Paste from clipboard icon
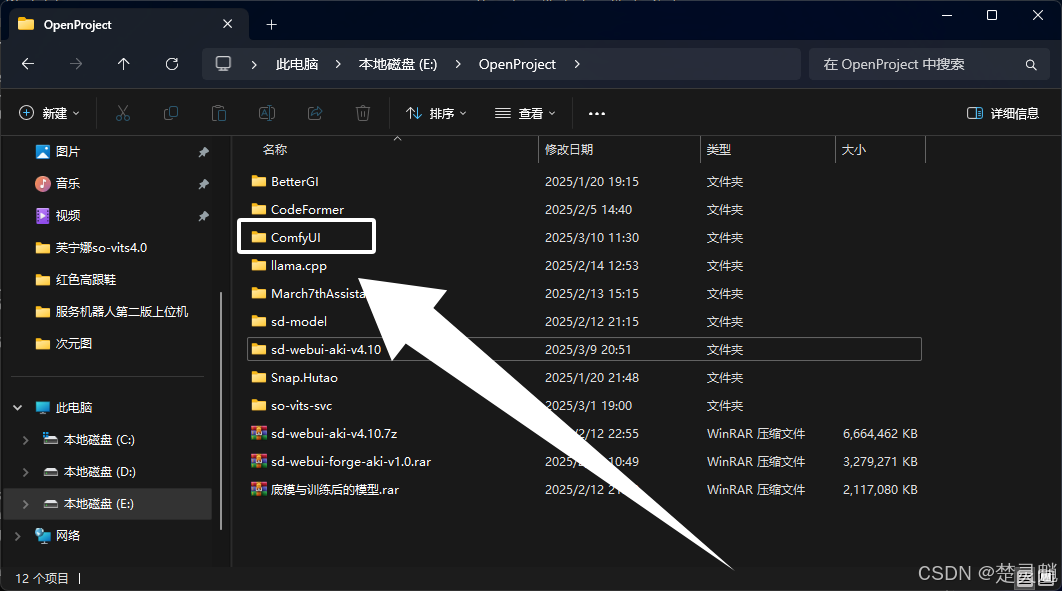 tap(219, 113)
